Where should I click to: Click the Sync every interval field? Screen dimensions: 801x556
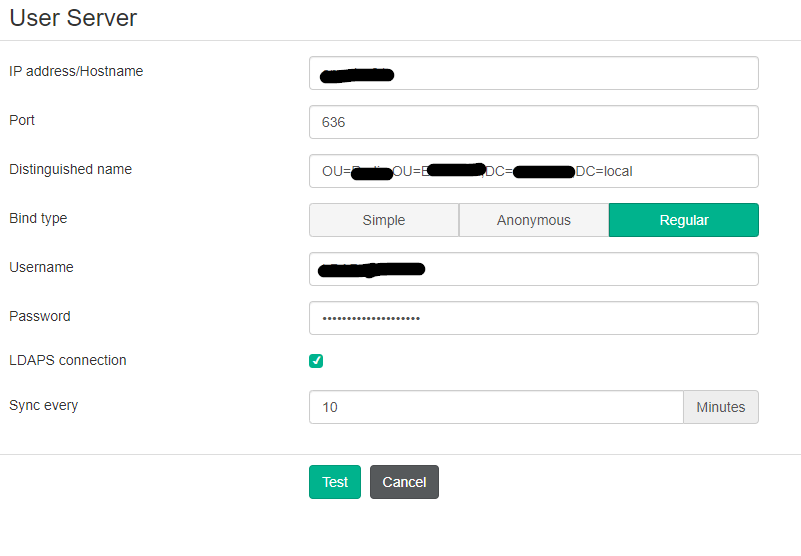pyautogui.click(x=496, y=407)
